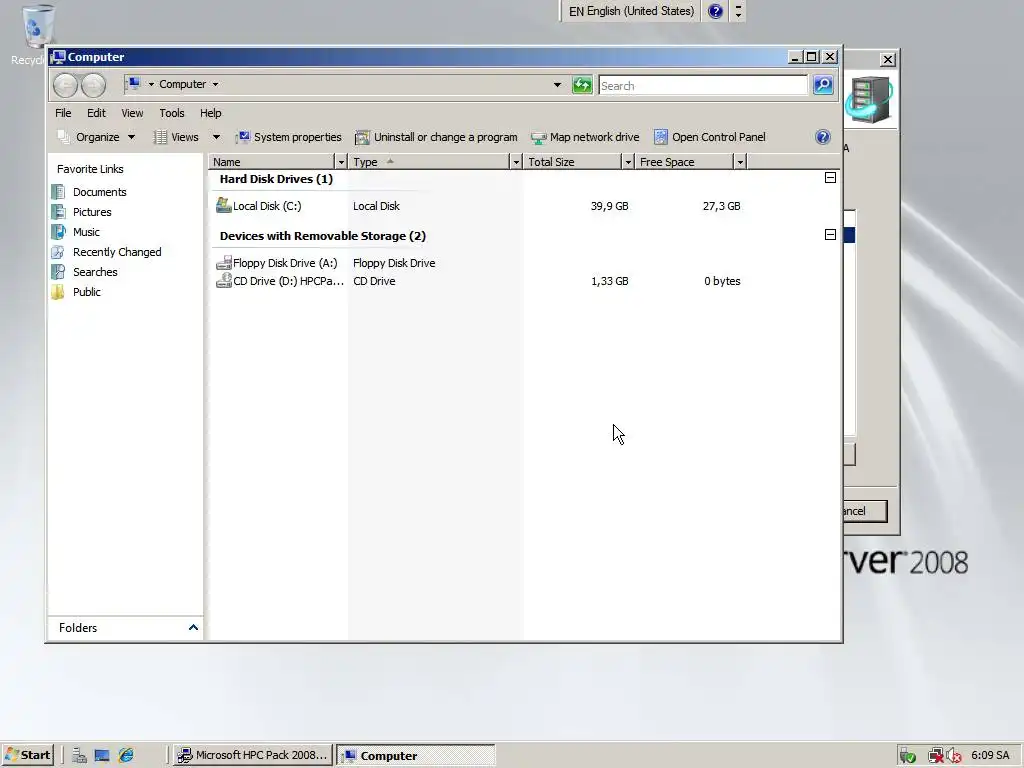1024x768 pixels.
Task: Open the File menu
Action: click(63, 113)
